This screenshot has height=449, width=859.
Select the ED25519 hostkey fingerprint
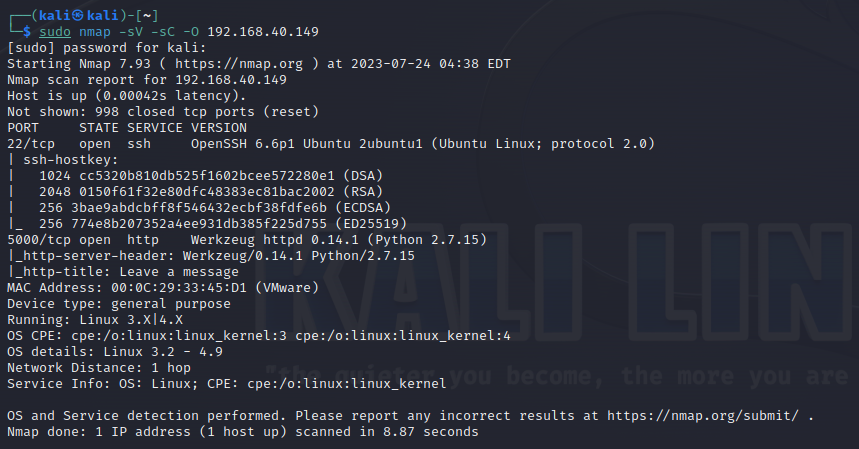(199, 224)
